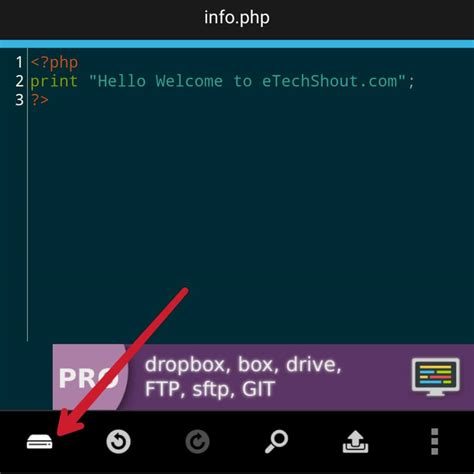The height and width of the screenshot is (474, 474).
Task: Select line number 1 in gutter
Action: click(19, 62)
